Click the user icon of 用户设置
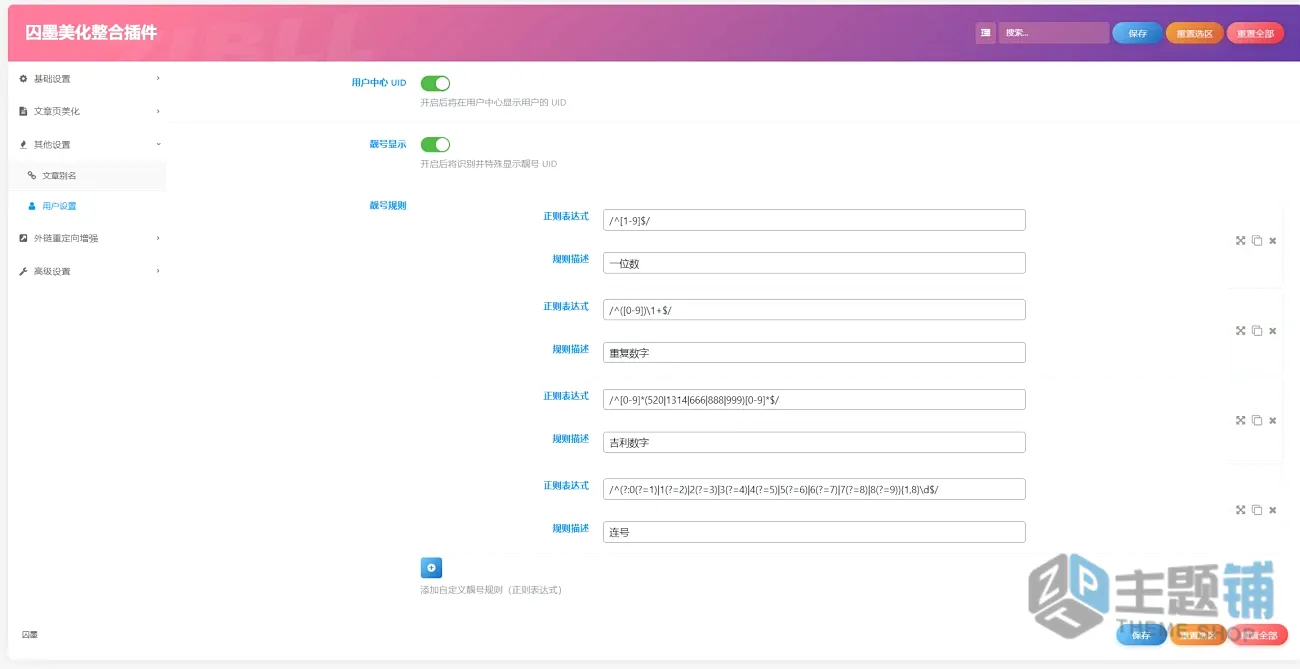The width and height of the screenshot is (1300, 669). click(32, 206)
